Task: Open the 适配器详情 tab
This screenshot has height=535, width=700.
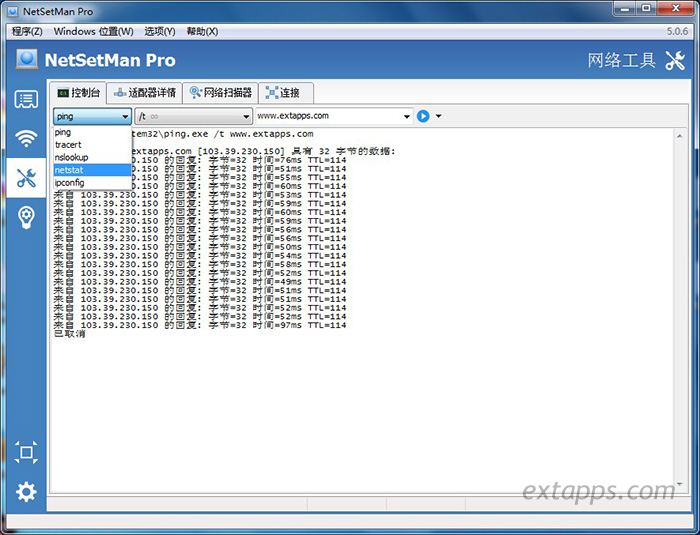Action: click(145, 93)
